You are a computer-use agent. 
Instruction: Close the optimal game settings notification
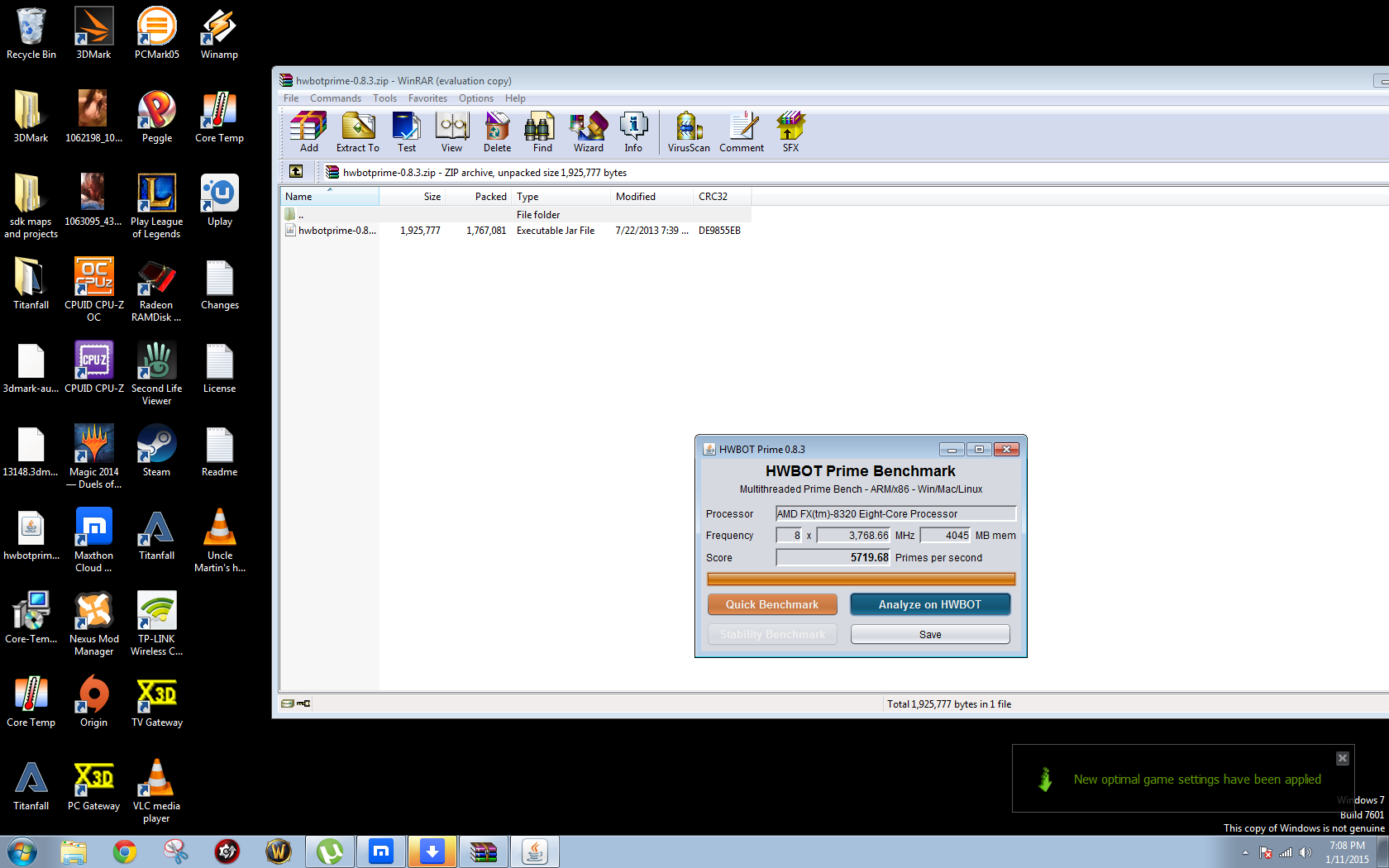click(1343, 758)
